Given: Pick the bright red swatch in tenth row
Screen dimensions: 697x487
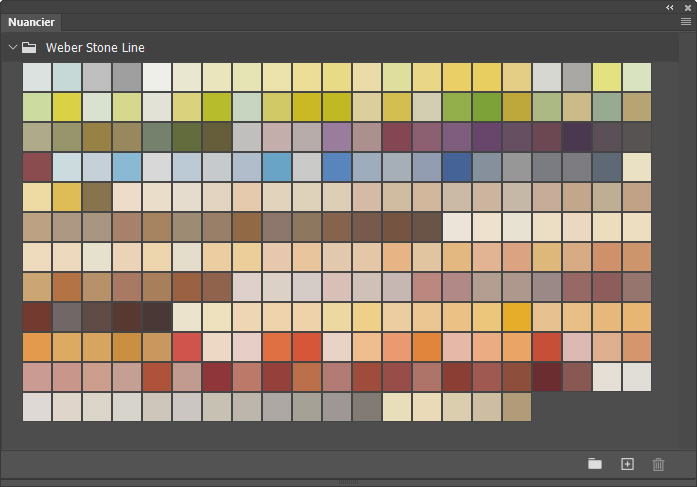Looking at the screenshot, I should point(187,347).
